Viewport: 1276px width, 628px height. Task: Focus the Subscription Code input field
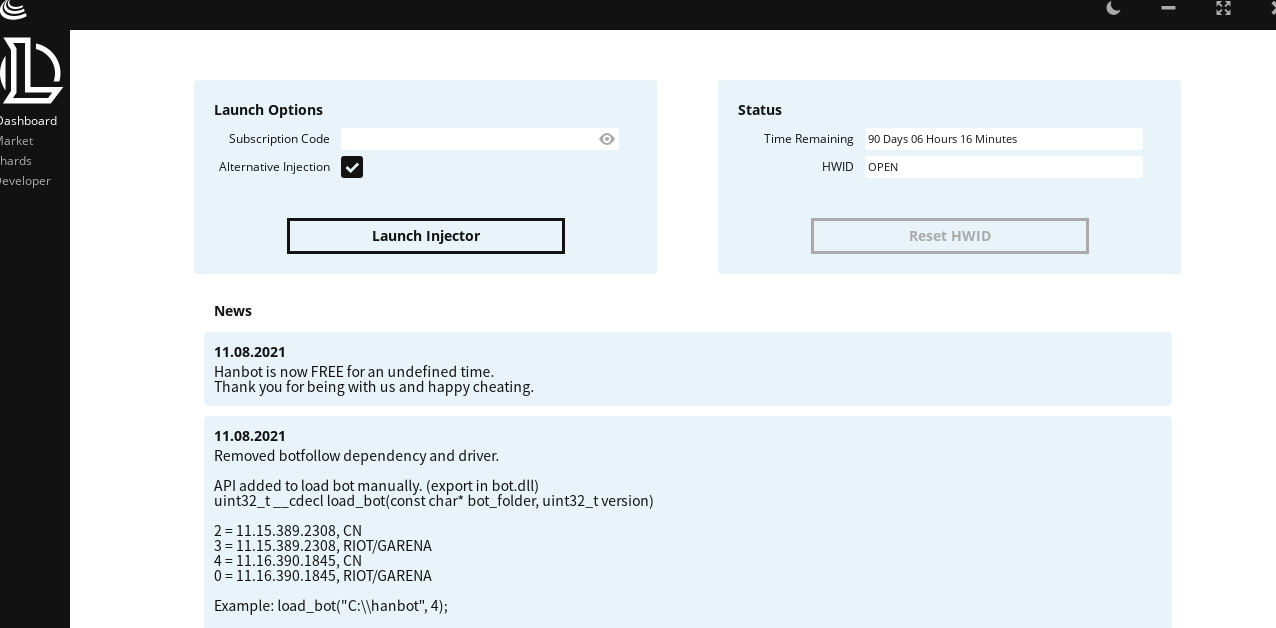(x=480, y=139)
